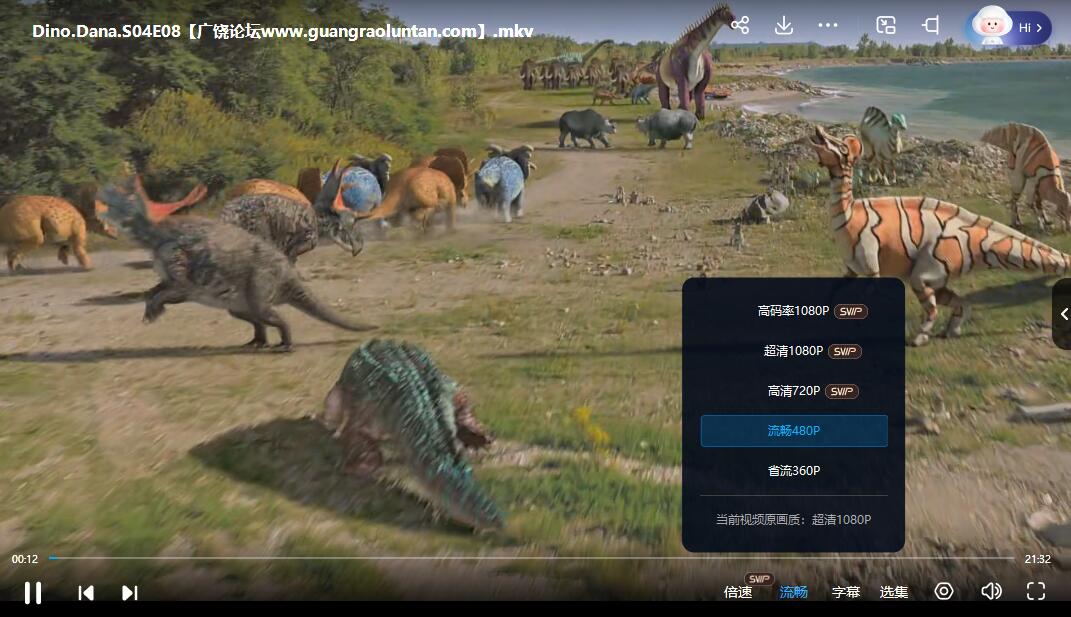Screen dimensions: 1071x617
Task: Click the icon left of the avatar
Action: 931,25
